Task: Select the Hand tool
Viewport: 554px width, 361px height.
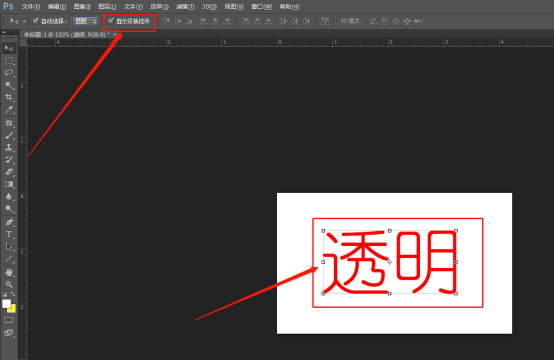Action: [9, 272]
